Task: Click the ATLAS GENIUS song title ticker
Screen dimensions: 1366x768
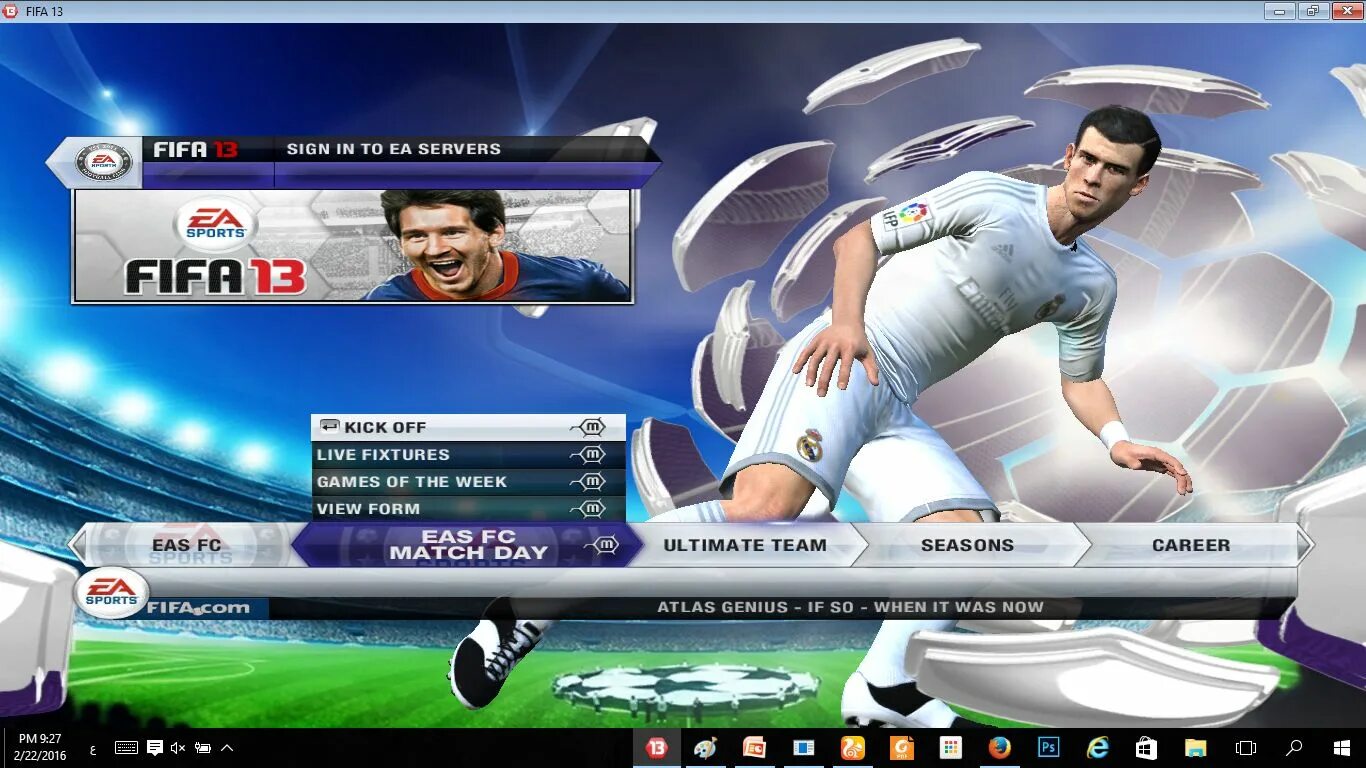Action: coord(850,607)
